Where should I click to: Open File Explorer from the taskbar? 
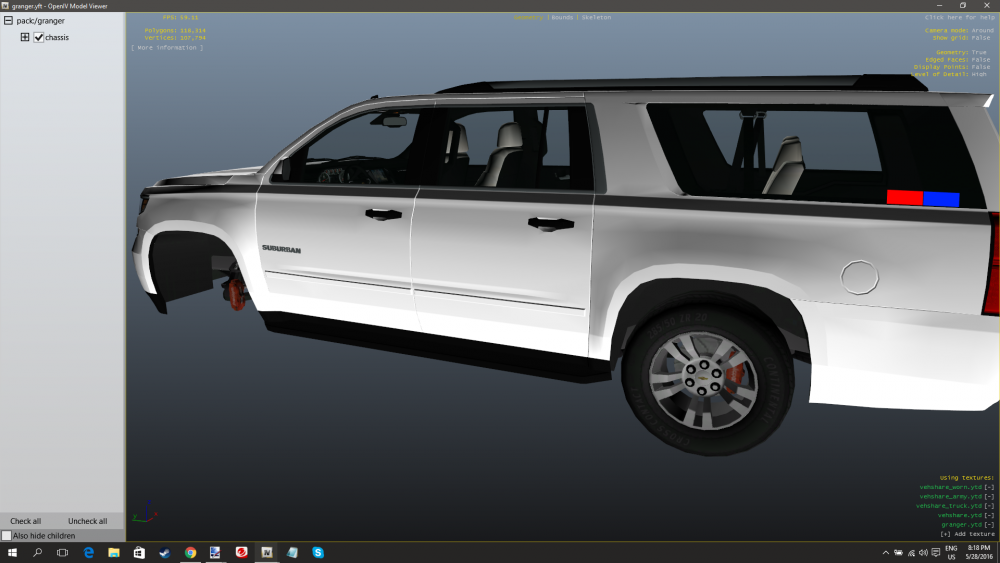(114, 553)
